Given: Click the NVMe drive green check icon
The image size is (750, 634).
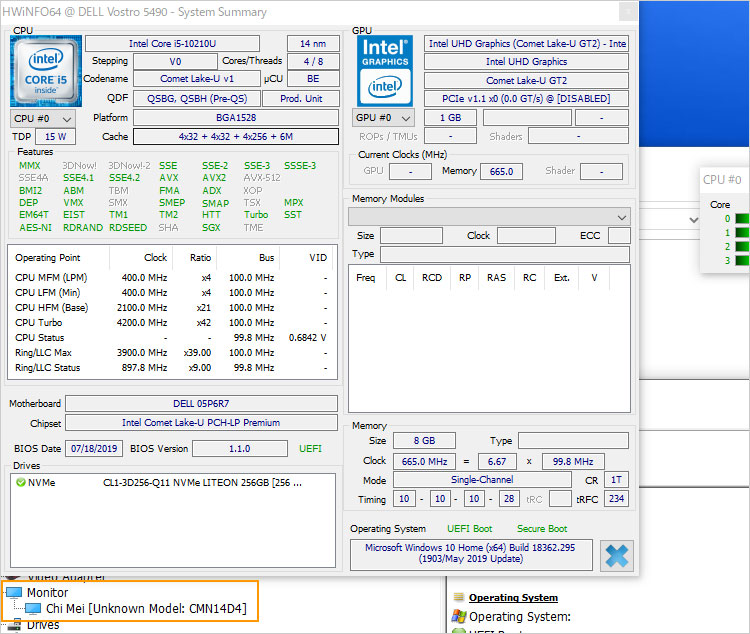Looking at the screenshot, I should (21, 482).
